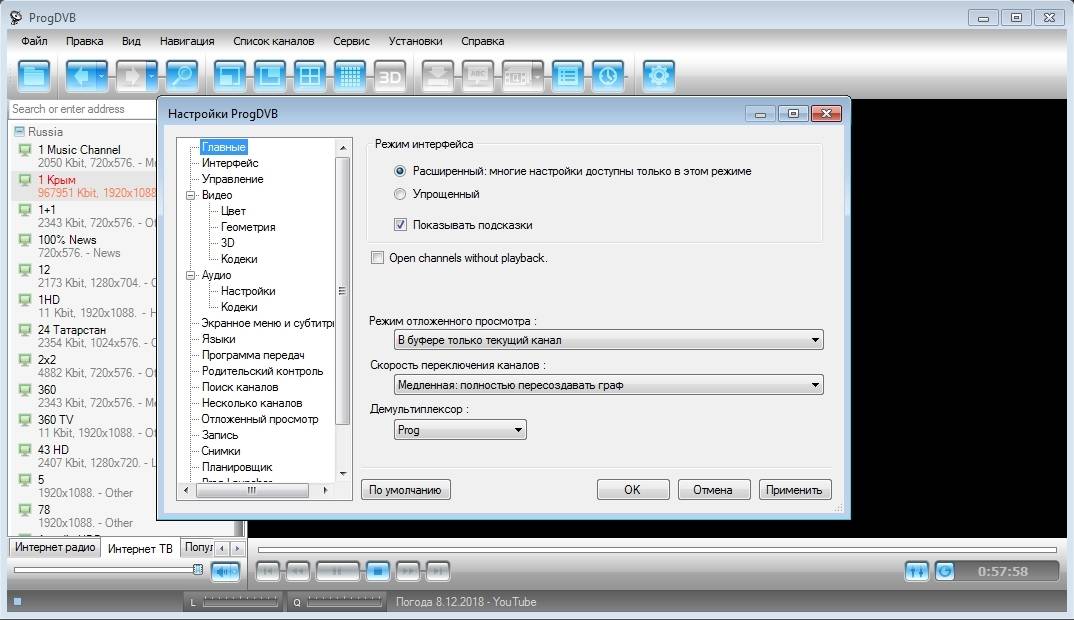Click the Search or enter address field
The height and width of the screenshot is (620, 1074).
tap(83, 109)
